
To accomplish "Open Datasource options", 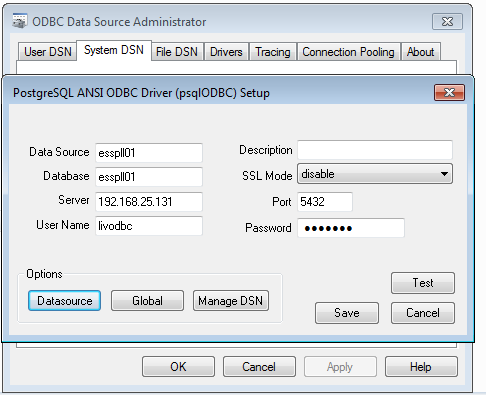I will 64,300.
